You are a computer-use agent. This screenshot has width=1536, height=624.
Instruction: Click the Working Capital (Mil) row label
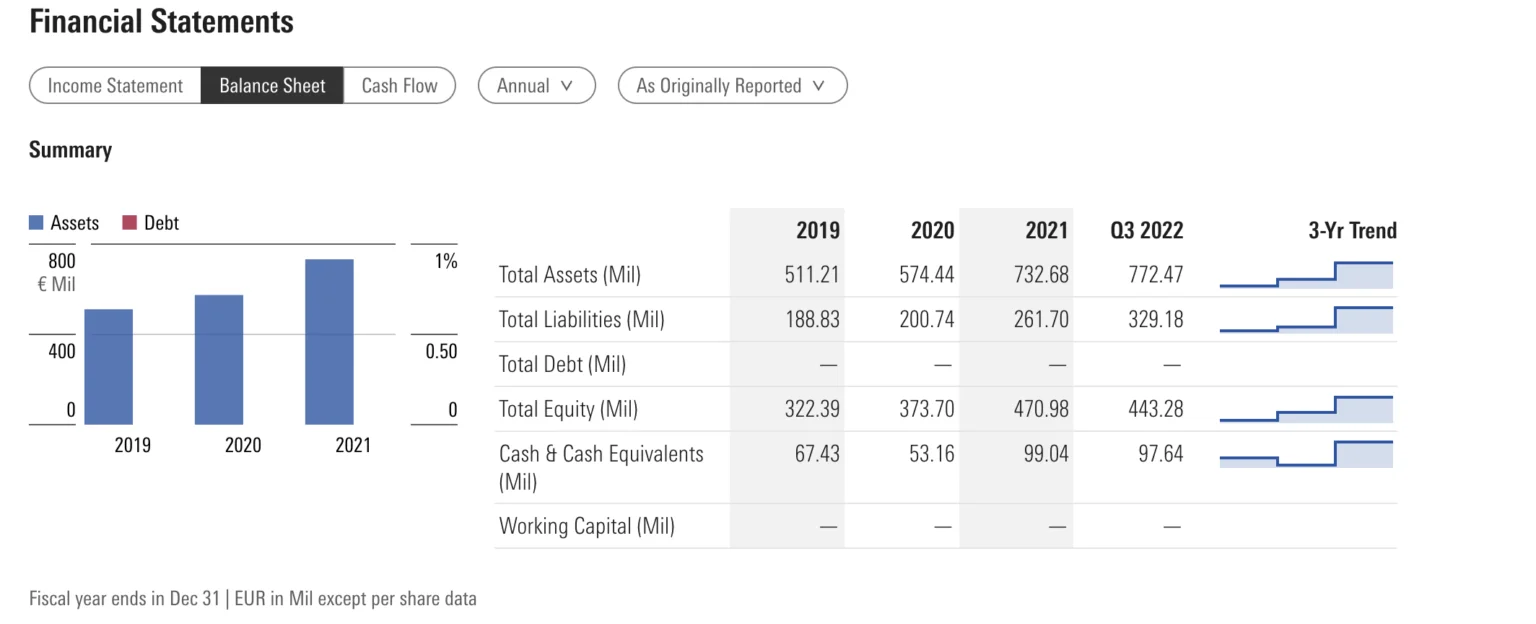[x=586, y=526]
